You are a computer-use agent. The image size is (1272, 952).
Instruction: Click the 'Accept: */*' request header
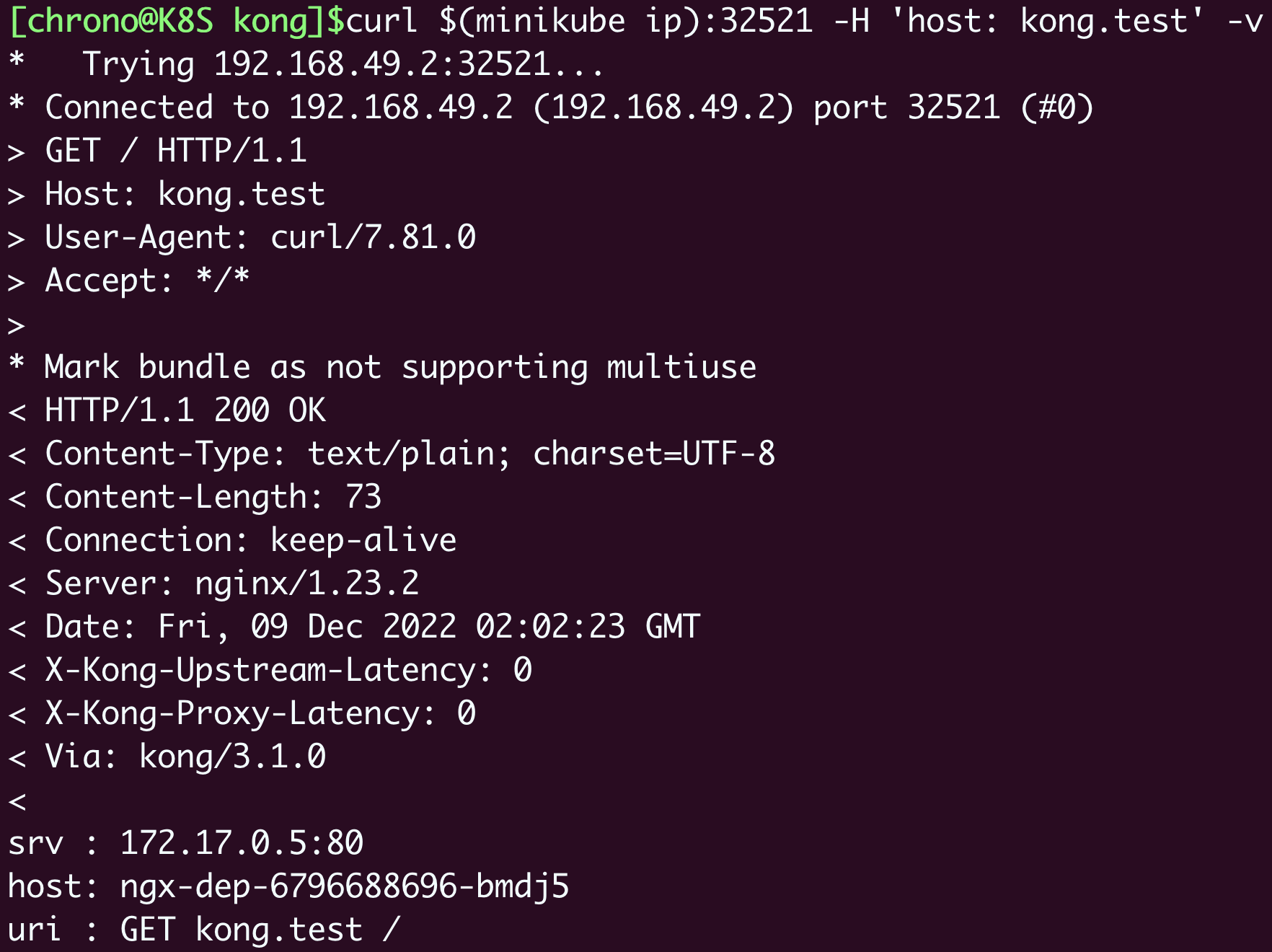(147, 281)
